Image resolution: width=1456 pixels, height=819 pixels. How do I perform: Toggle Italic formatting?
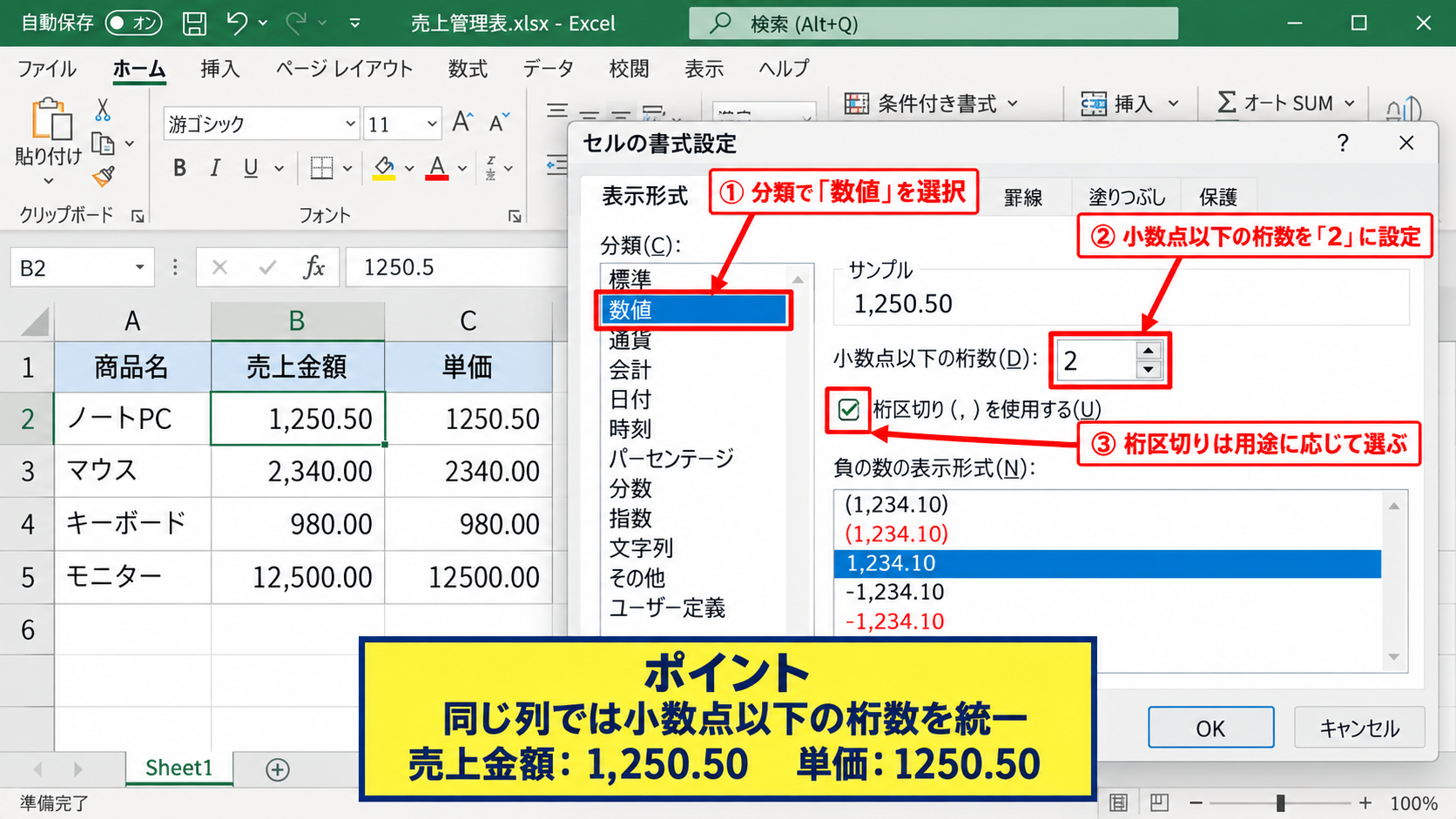pos(215,168)
